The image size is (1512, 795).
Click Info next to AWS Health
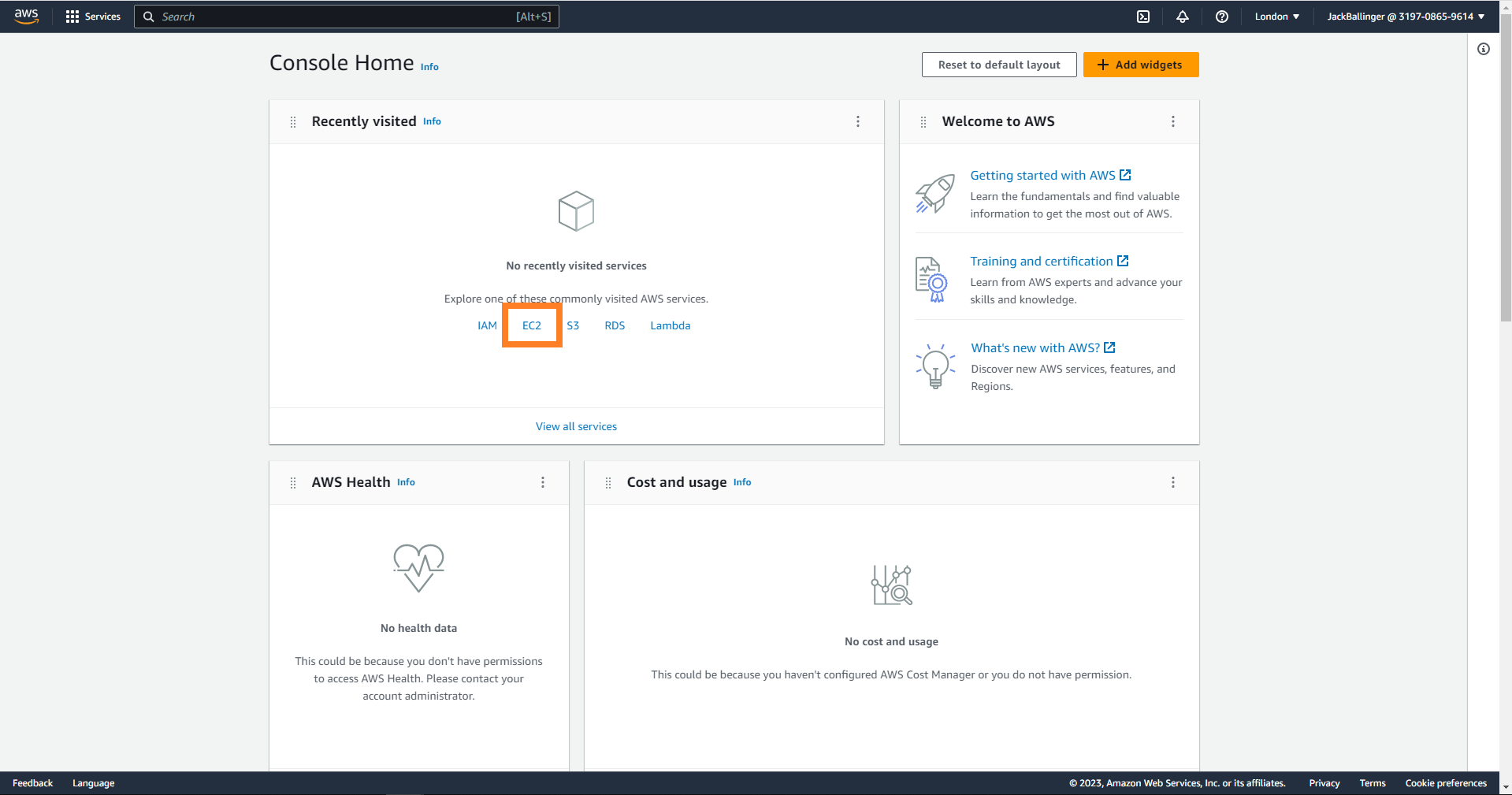406,482
